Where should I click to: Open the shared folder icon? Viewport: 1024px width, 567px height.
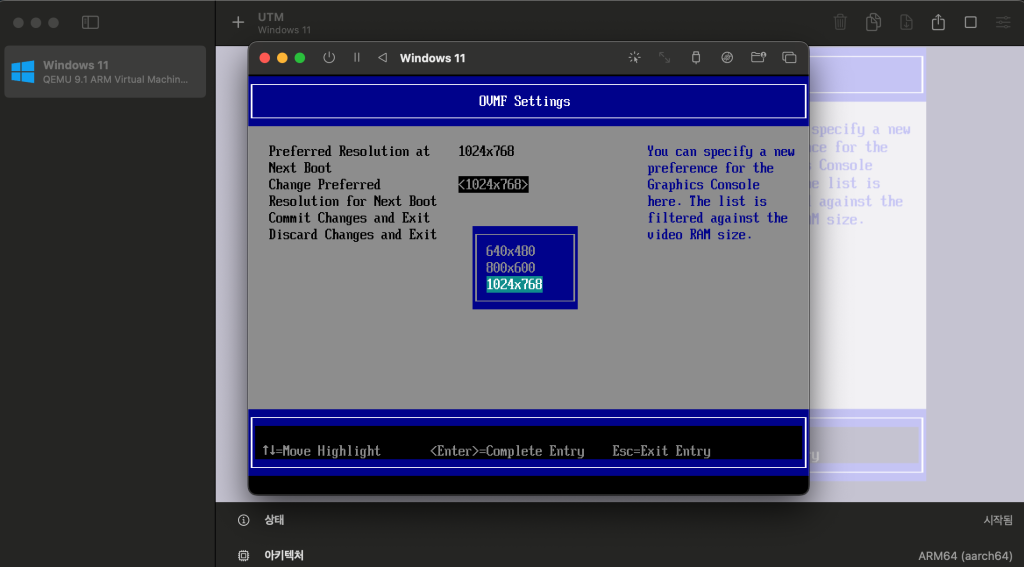tap(758, 57)
